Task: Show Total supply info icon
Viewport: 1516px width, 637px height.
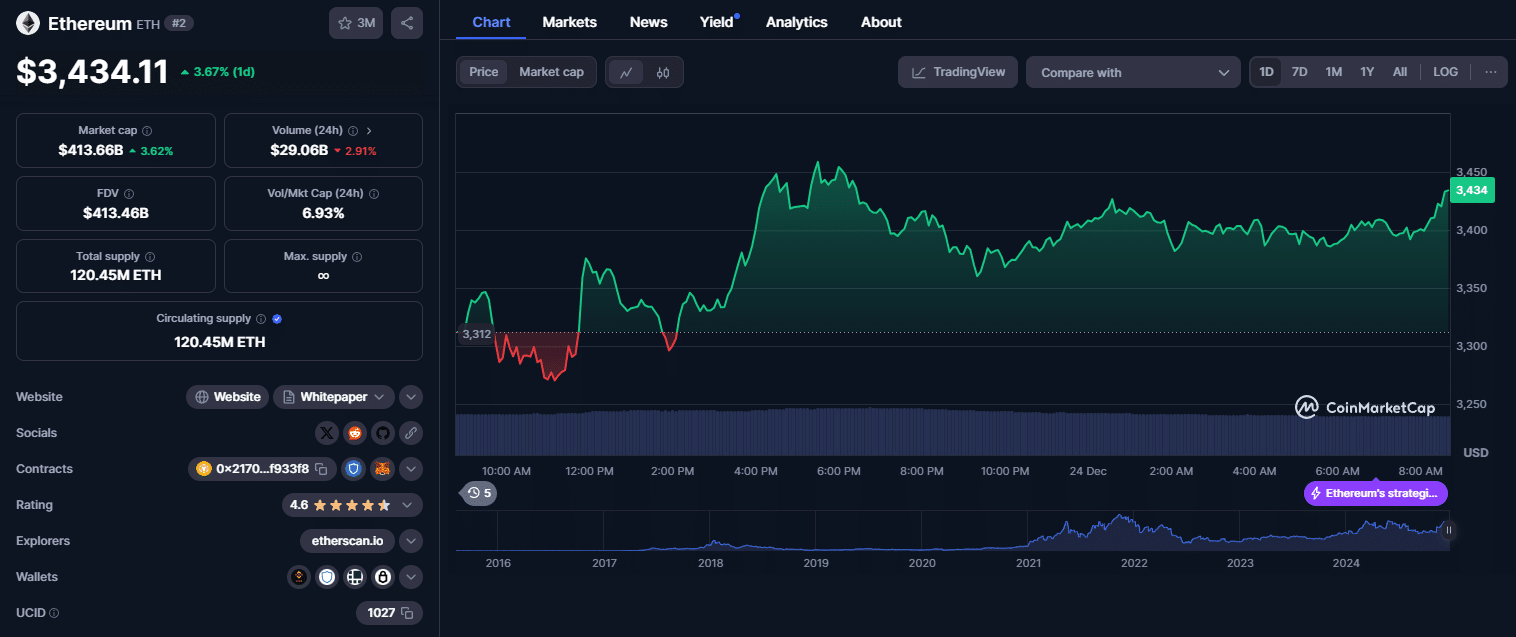Action: [150, 257]
